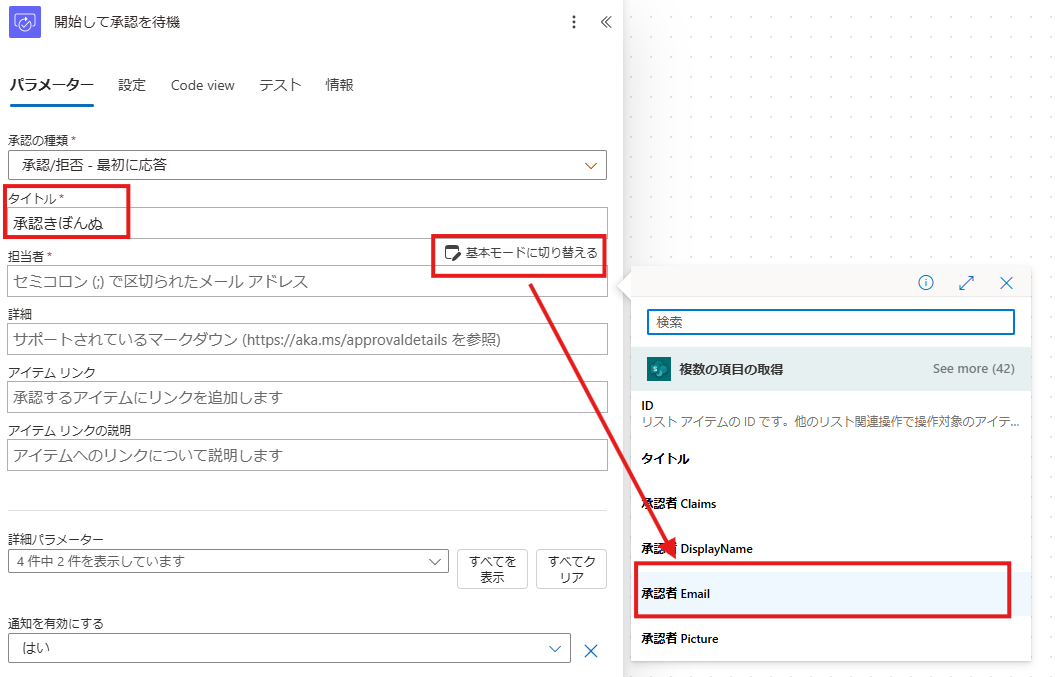Expand the dynamic content popup to full size
The image size is (1055, 677).
click(966, 283)
